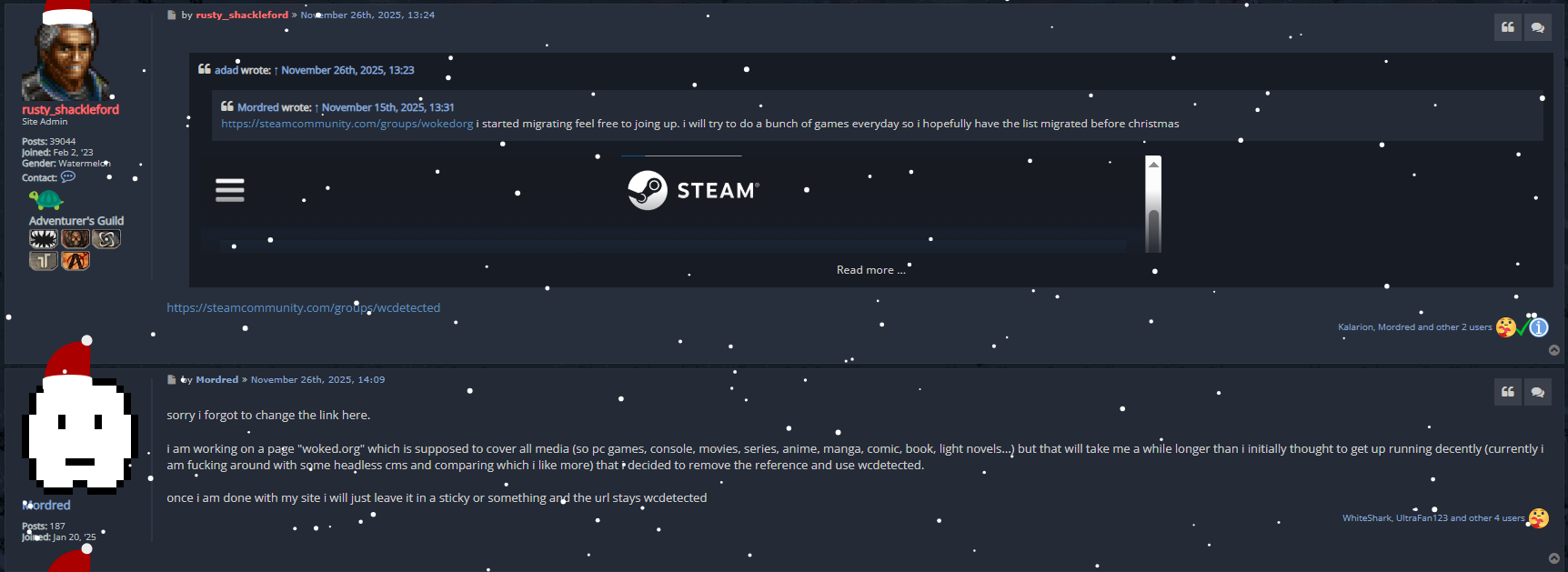Viewport: 1568px width, 572px height.
Task: Click the multi-quote speech bubbles icon on rusty_shackleford's post
Action: [x=1538, y=27]
